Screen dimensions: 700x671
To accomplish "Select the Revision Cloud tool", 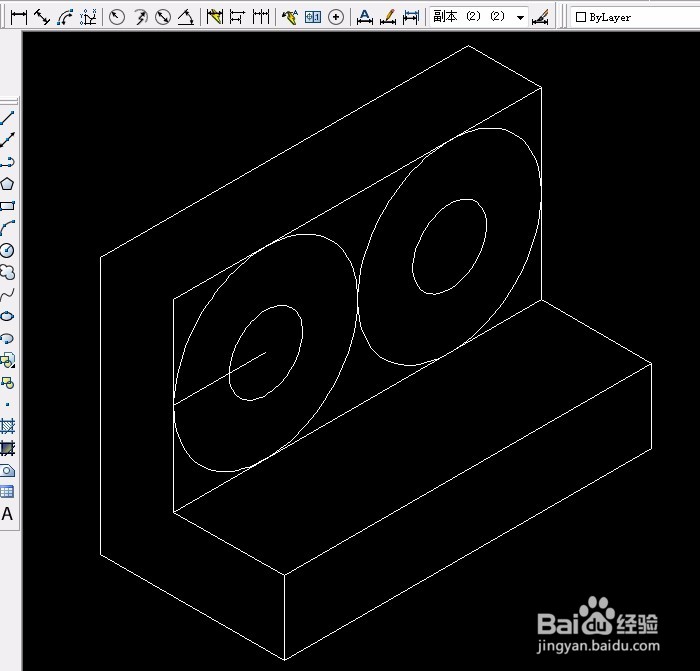I will coord(8,272).
